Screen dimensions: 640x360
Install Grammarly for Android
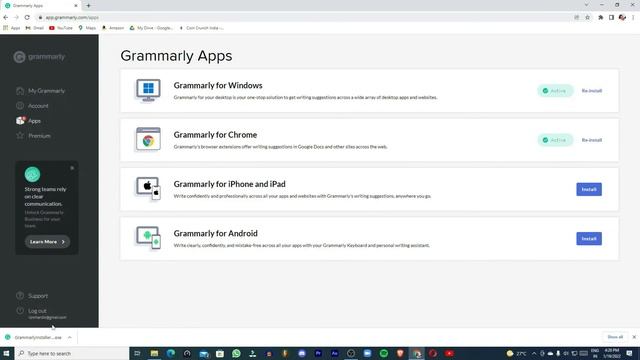[589, 238]
